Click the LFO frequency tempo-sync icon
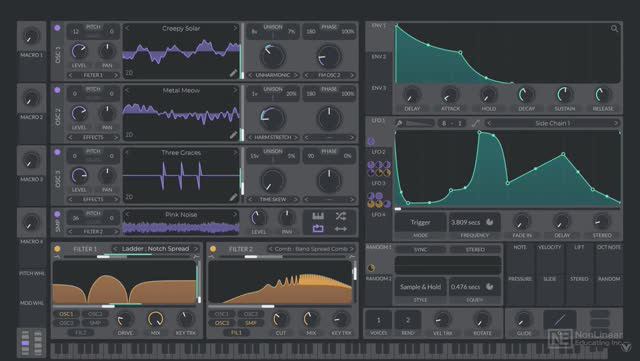The image size is (640, 361). point(489,222)
